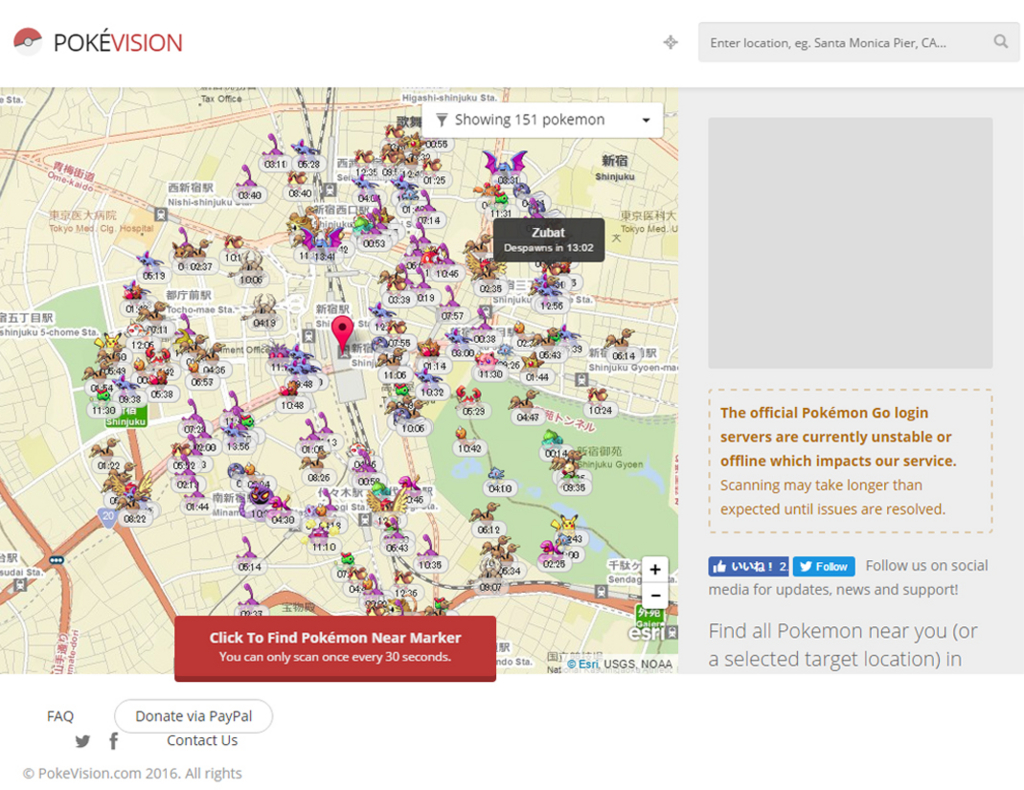Viewport: 1024px width, 790px height.
Task: Click the esri logo on map
Action: pos(646,633)
